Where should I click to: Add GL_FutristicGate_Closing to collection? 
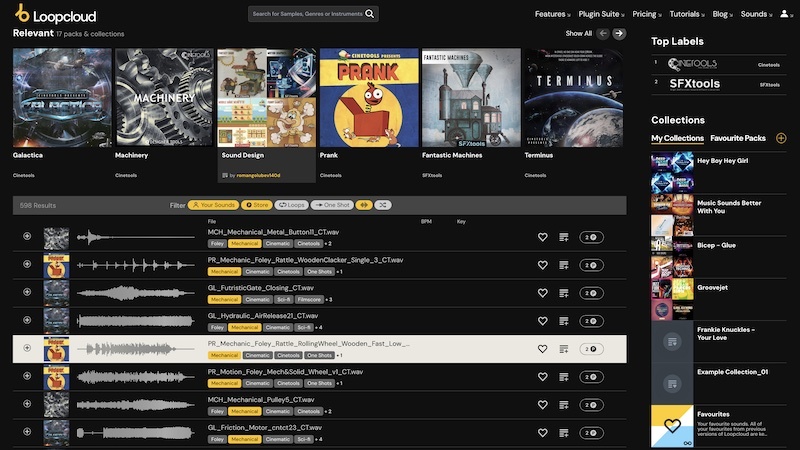pos(564,293)
